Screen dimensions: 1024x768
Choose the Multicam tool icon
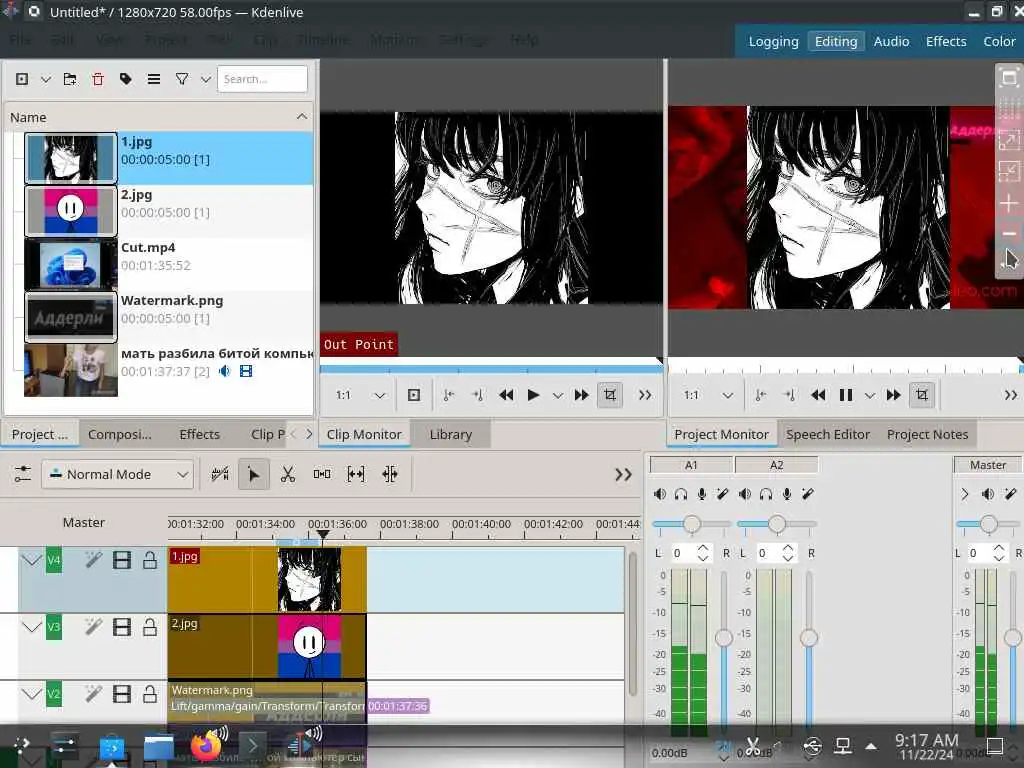pos(390,474)
